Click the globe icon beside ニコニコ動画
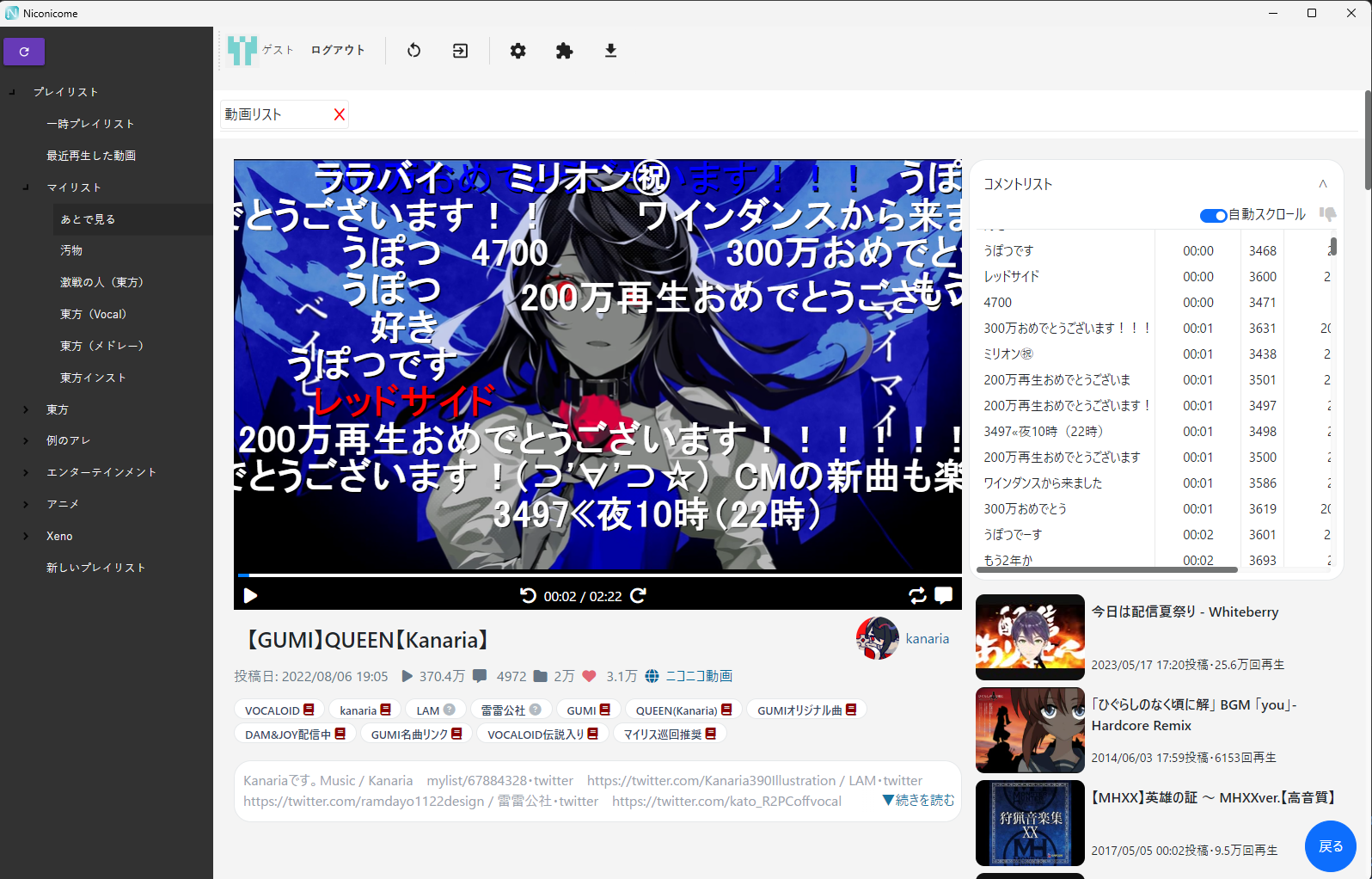The image size is (1372, 879). pyautogui.click(x=652, y=676)
